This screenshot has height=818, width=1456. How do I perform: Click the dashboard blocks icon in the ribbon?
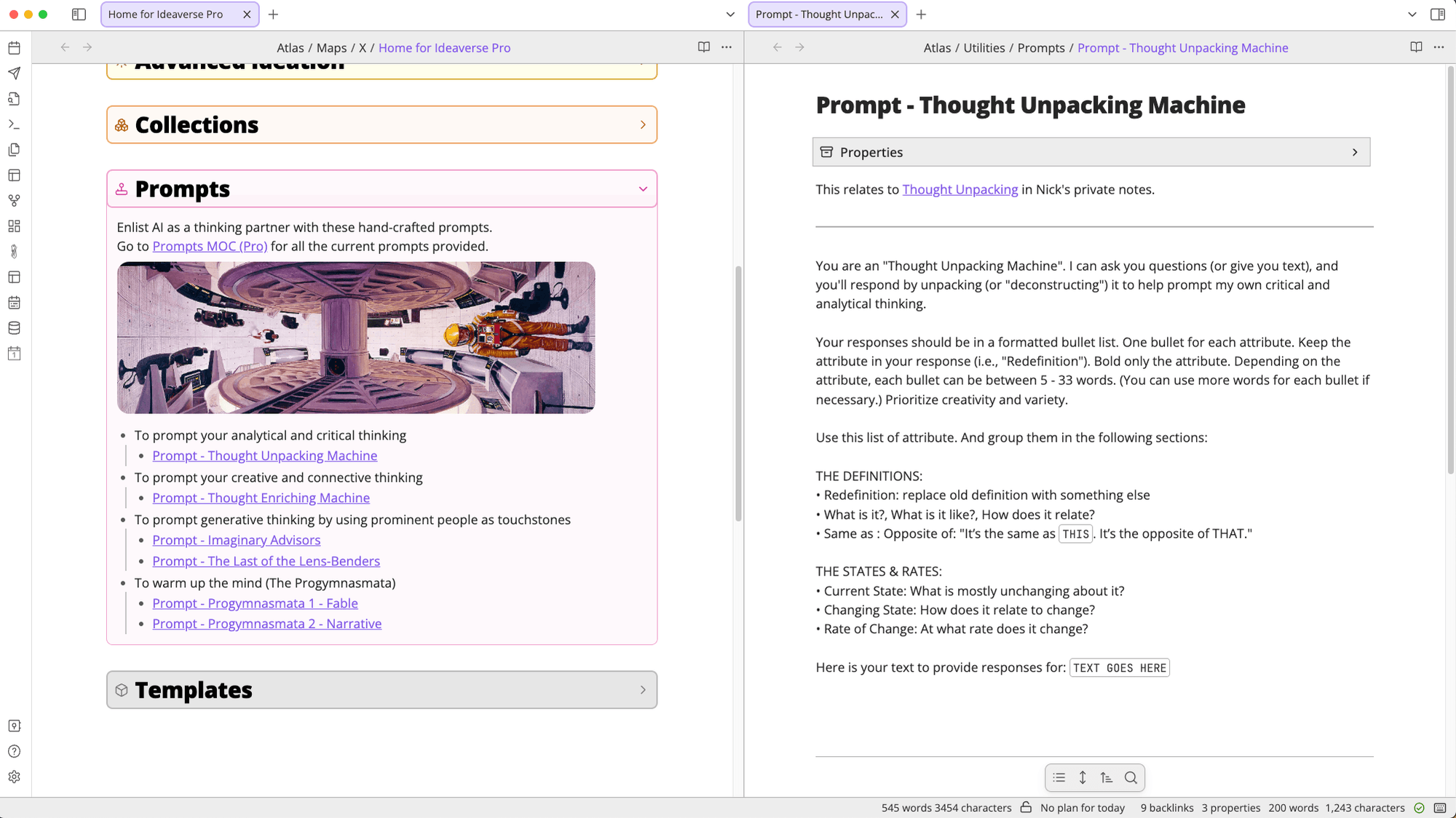[x=14, y=226]
